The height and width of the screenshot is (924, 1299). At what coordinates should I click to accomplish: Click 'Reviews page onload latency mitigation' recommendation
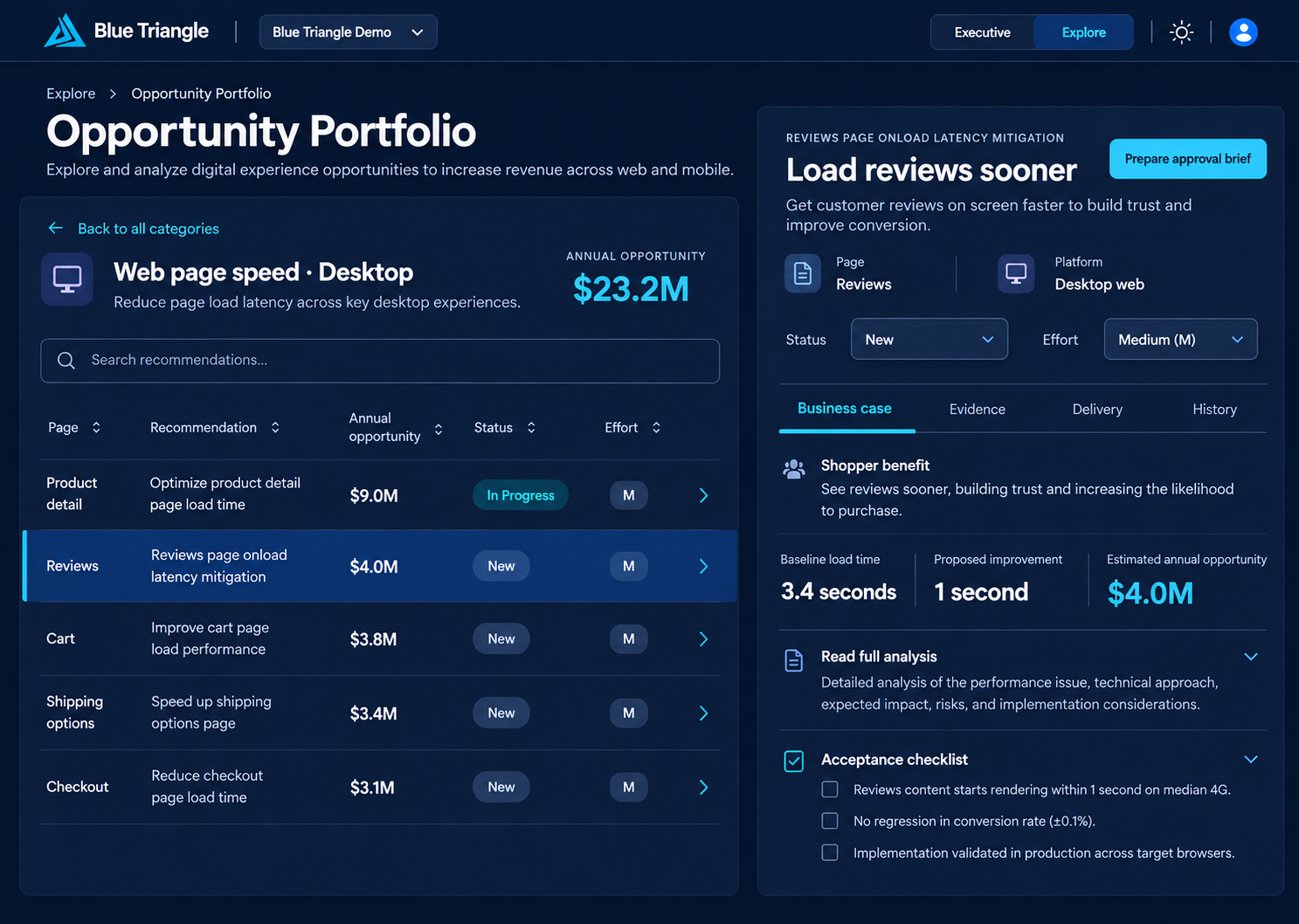point(219,566)
